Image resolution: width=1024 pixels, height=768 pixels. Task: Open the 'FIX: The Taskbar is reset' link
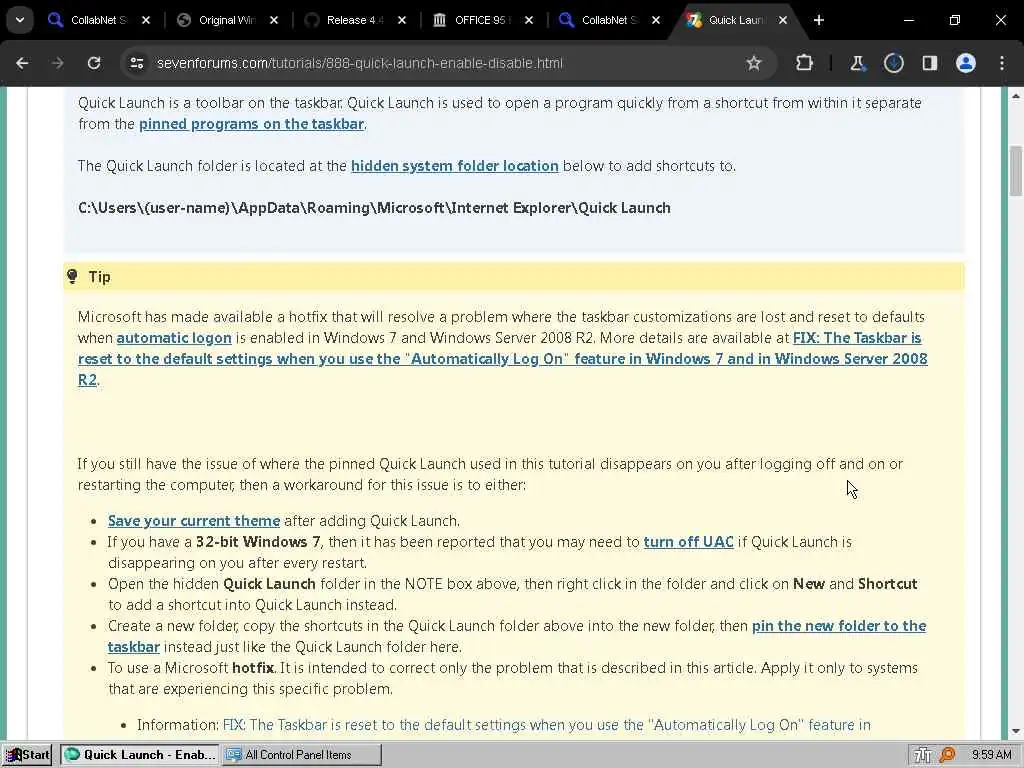tap(503, 359)
